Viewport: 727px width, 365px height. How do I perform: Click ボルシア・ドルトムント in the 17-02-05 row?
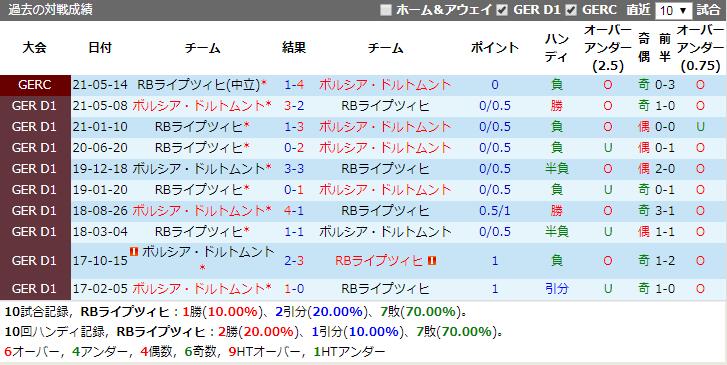point(198,288)
